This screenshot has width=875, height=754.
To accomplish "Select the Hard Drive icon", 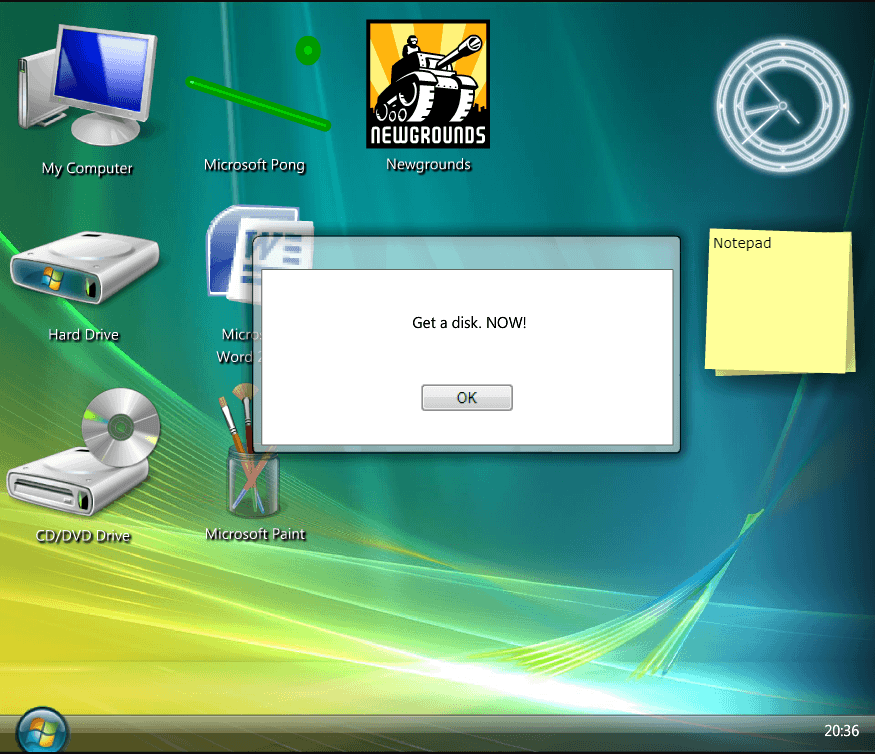I will tap(85, 268).
